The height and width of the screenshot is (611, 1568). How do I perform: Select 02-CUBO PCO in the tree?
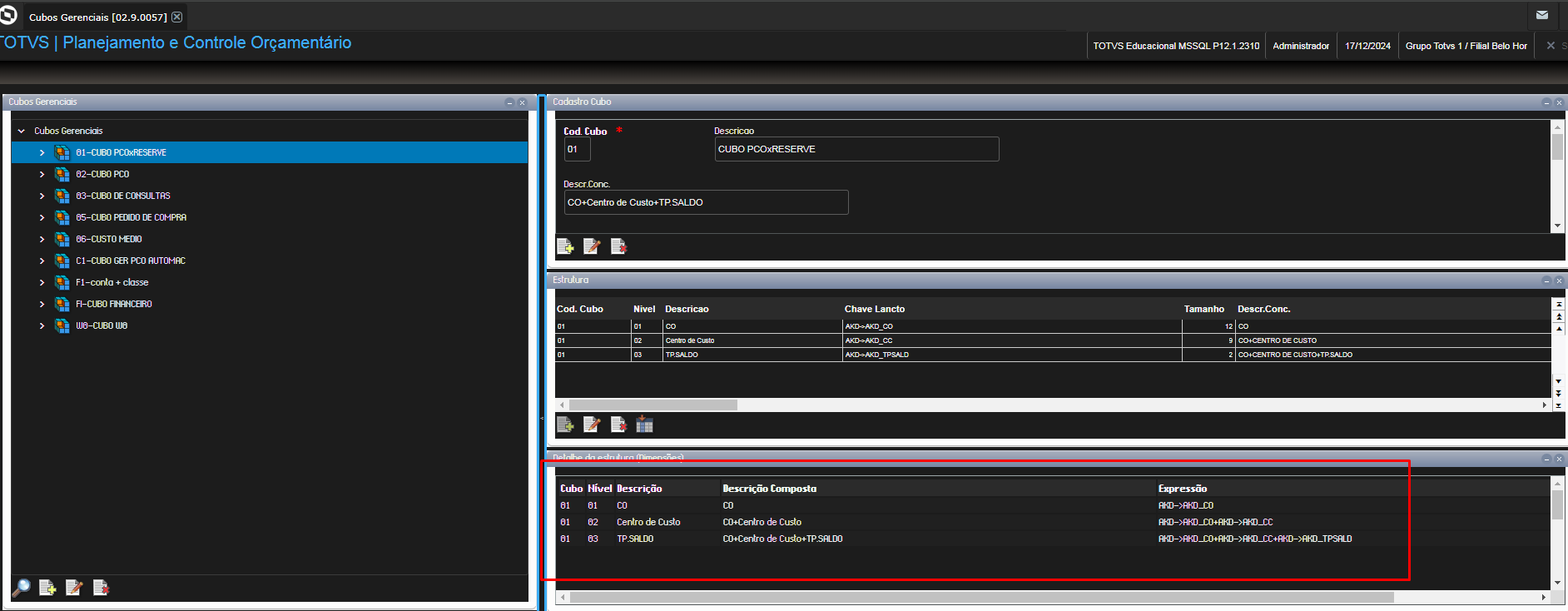pyautogui.click(x=102, y=174)
